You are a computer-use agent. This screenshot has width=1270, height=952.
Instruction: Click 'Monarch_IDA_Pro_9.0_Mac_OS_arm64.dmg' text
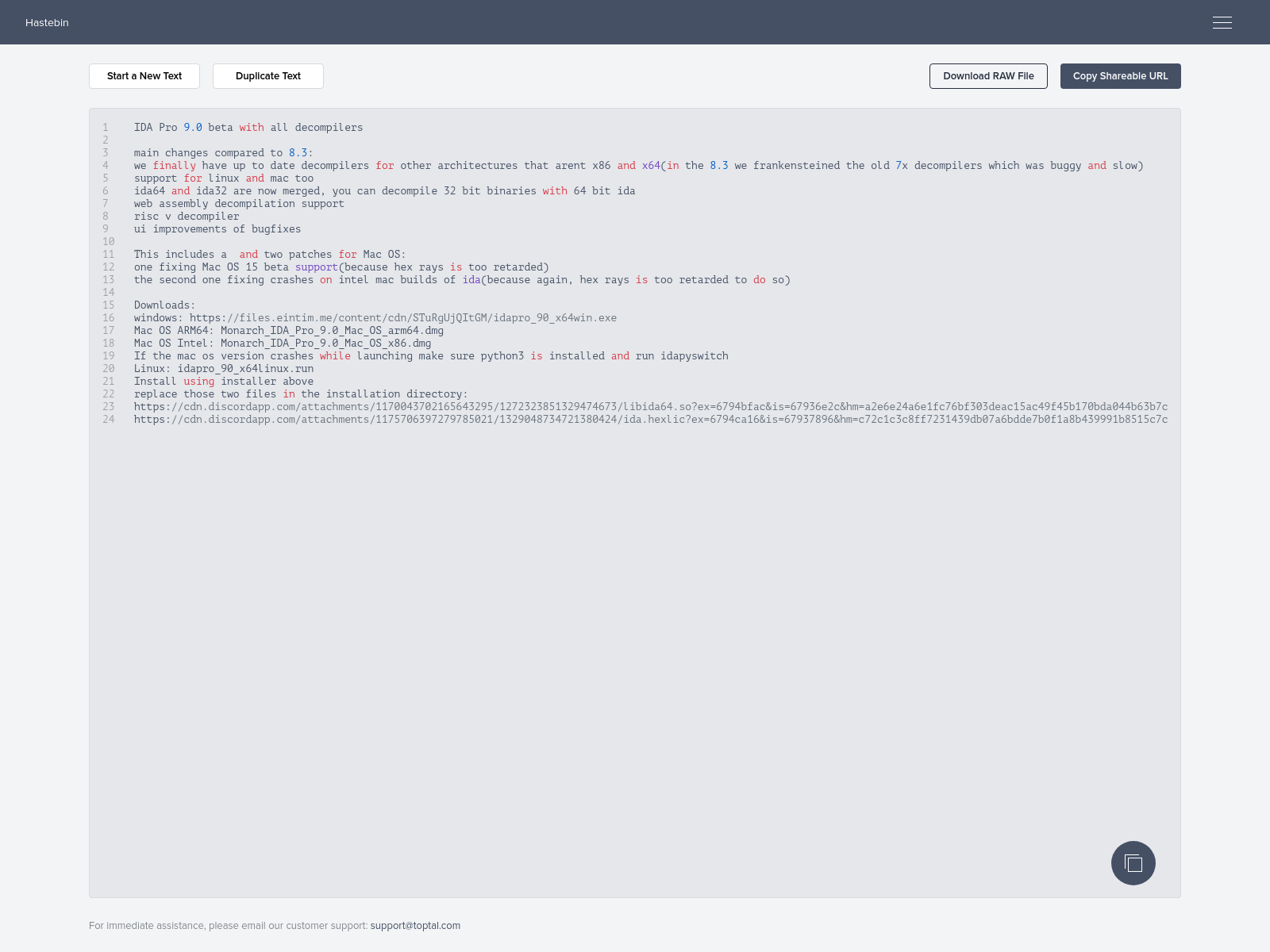click(x=332, y=331)
